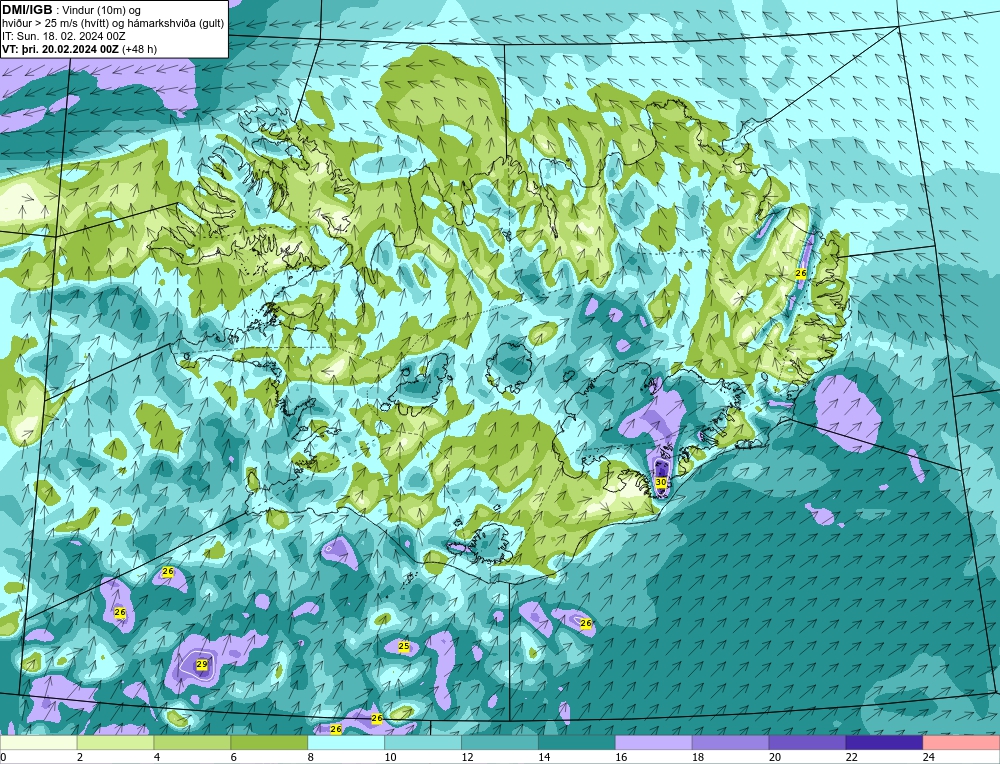The image size is (1000, 764).
Task: Click the legend scale value 22
Action: pyautogui.click(x=851, y=757)
